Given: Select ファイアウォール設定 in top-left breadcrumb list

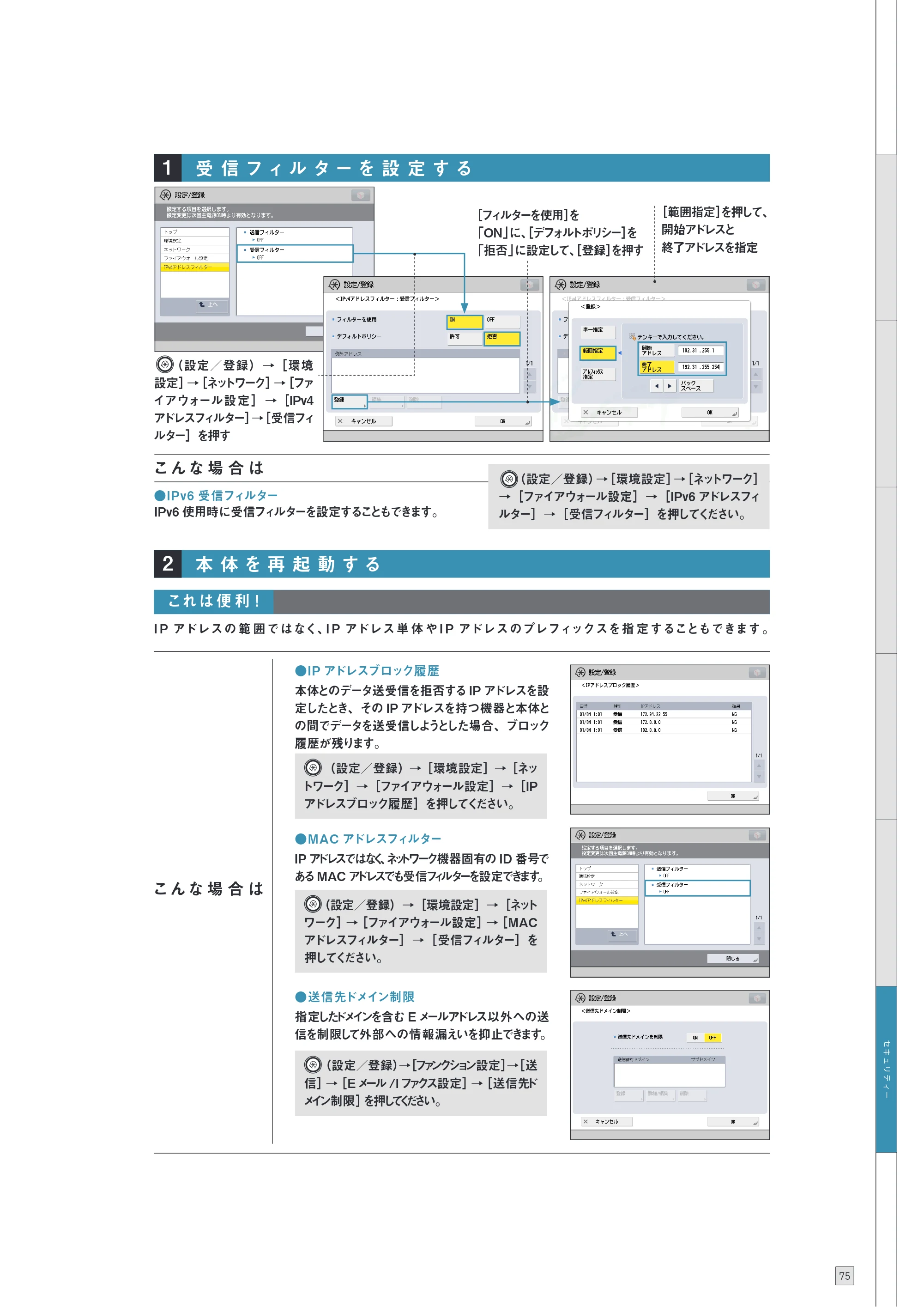Looking at the screenshot, I should coord(194,258).
